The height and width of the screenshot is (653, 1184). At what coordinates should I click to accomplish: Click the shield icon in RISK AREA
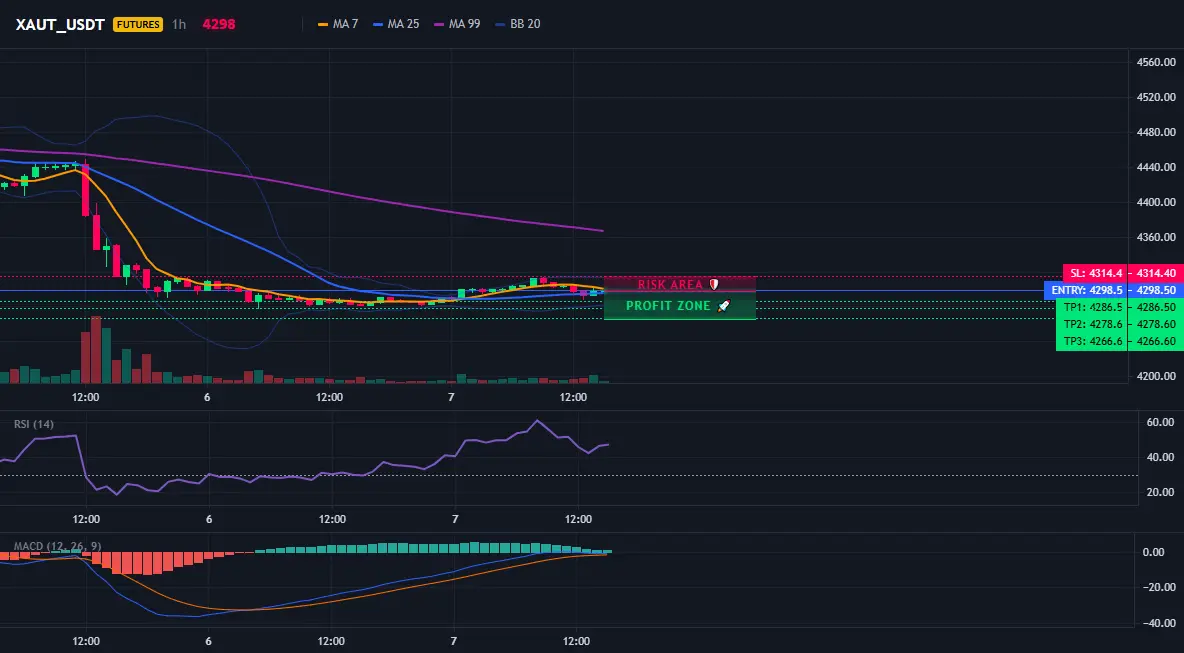tap(714, 285)
